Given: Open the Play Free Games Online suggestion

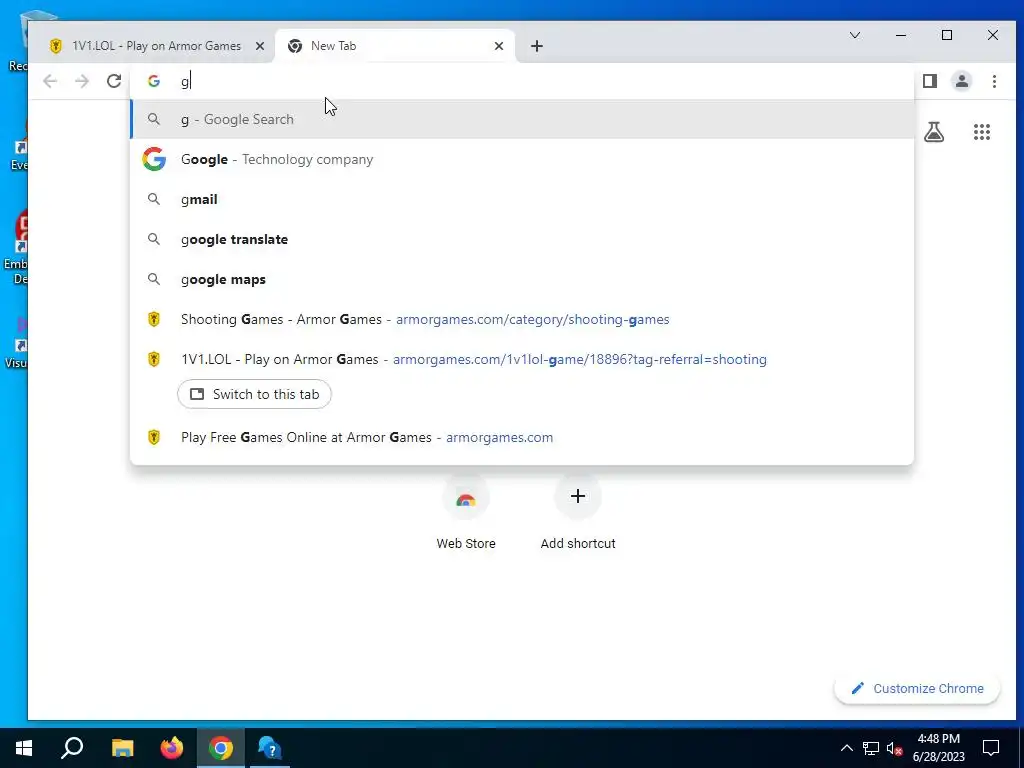Looking at the screenshot, I should (x=522, y=438).
